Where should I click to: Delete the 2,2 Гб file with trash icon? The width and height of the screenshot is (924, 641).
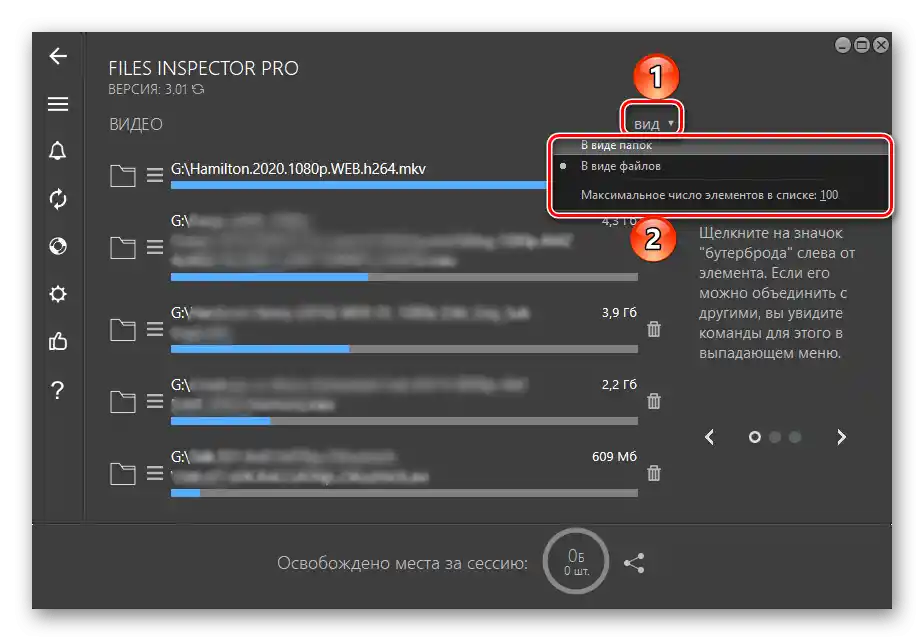point(654,401)
